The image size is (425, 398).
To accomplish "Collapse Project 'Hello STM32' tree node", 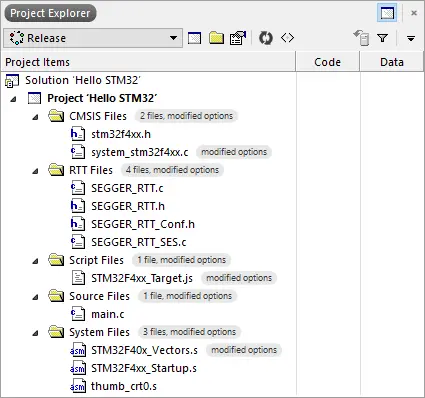I will 13,99.
